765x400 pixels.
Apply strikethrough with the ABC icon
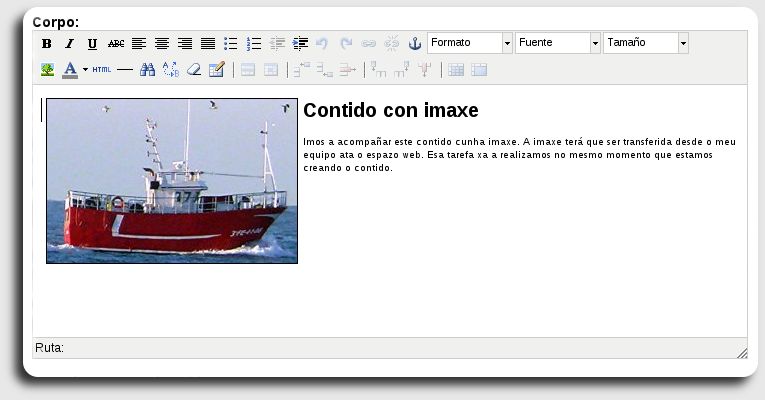[116, 43]
